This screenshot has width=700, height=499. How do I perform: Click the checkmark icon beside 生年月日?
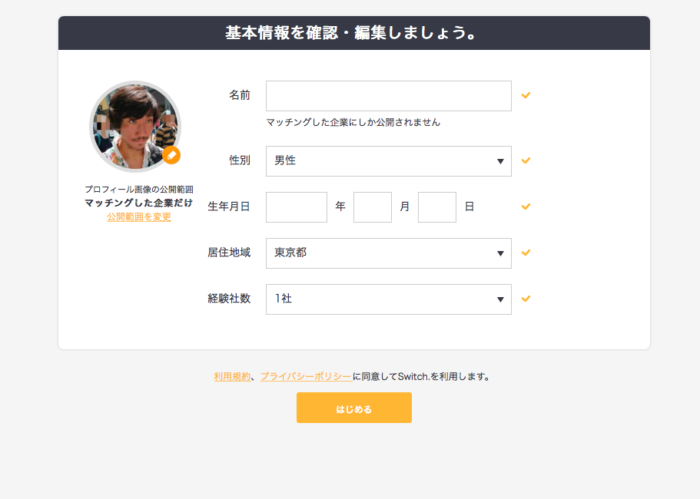pos(526,206)
